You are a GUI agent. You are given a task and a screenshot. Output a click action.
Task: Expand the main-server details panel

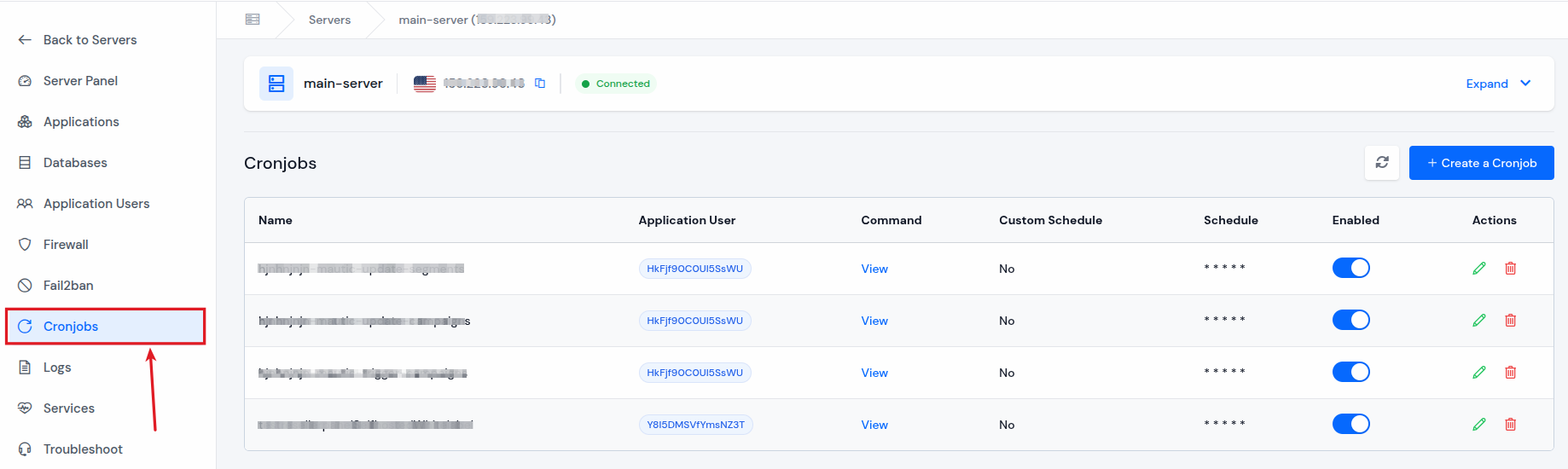coord(1486,84)
